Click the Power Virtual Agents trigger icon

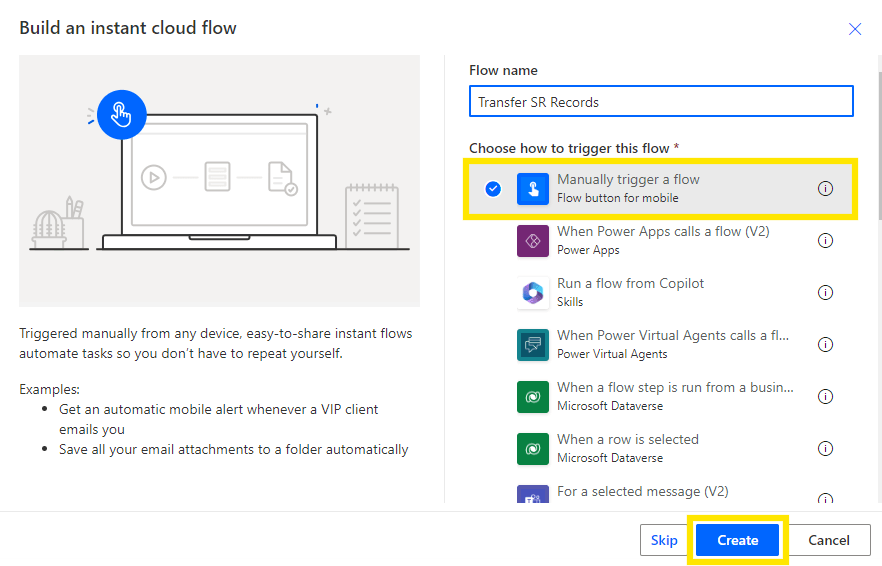[x=533, y=344]
